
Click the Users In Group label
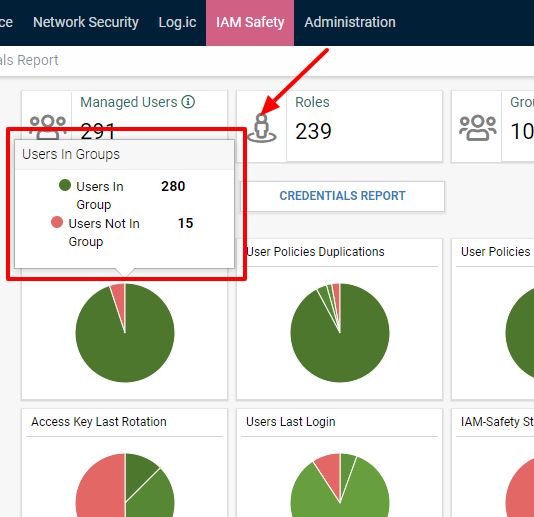click(99, 195)
